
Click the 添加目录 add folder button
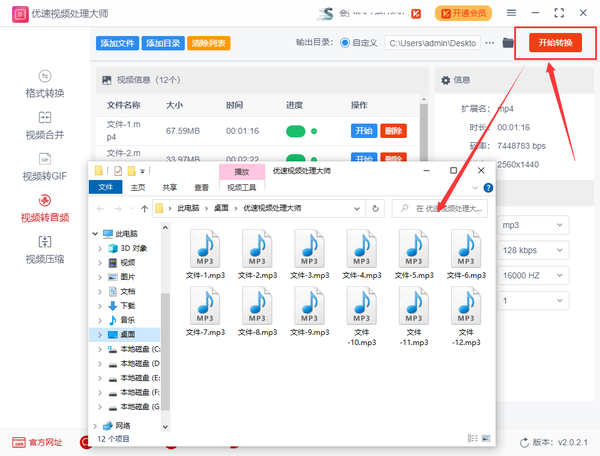click(x=163, y=43)
